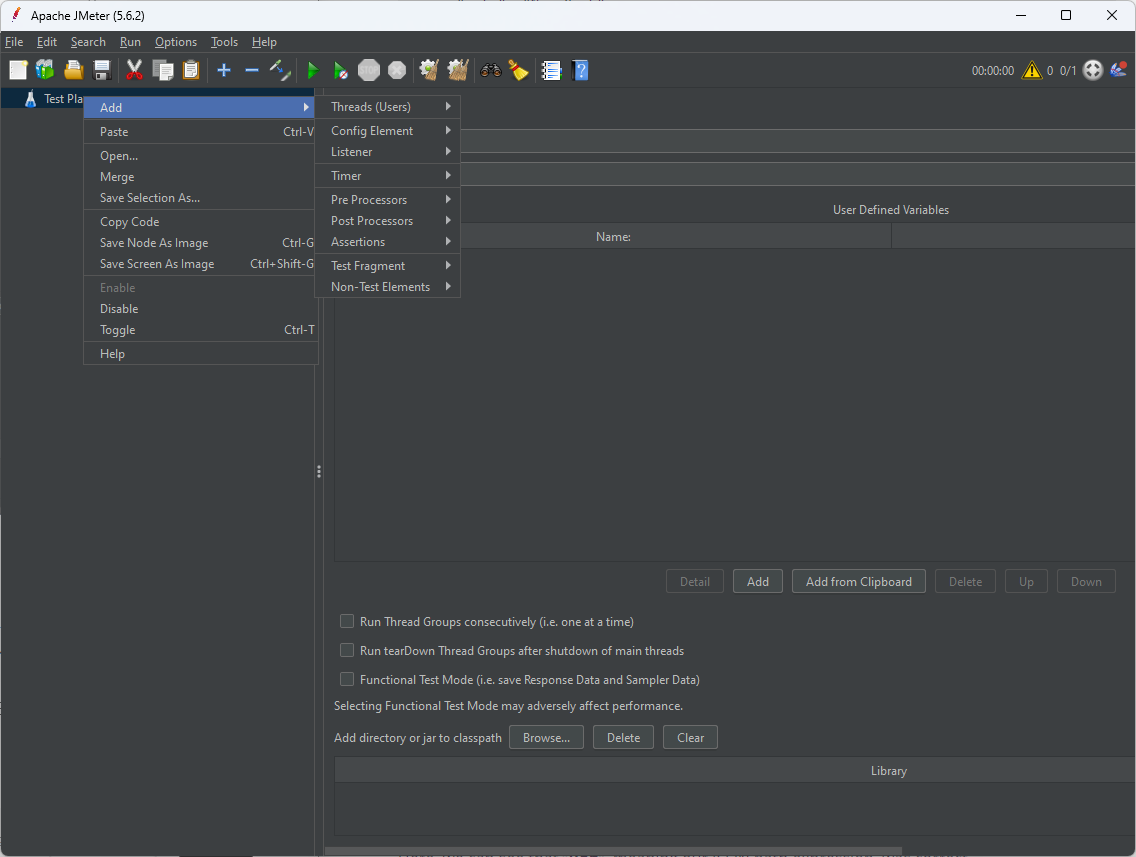The height and width of the screenshot is (857, 1136).
Task: Click the Search binoculars icon
Action: click(490, 70)
